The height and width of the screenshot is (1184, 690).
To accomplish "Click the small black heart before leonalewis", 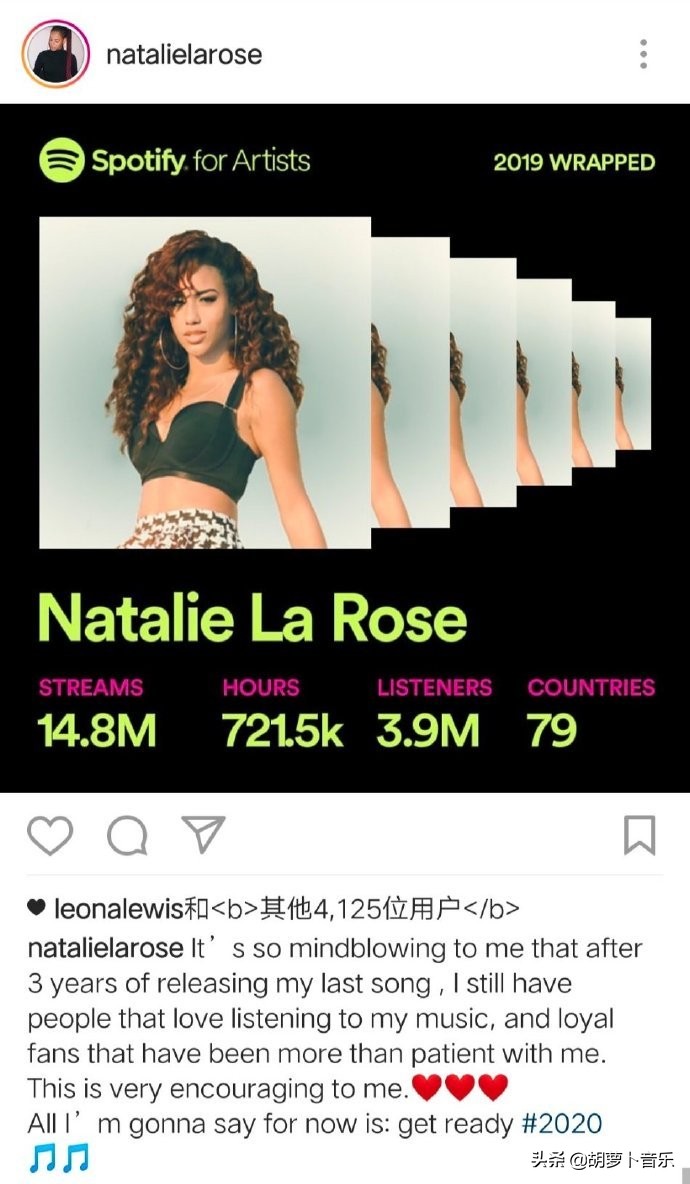I will (x=36, y=908).
